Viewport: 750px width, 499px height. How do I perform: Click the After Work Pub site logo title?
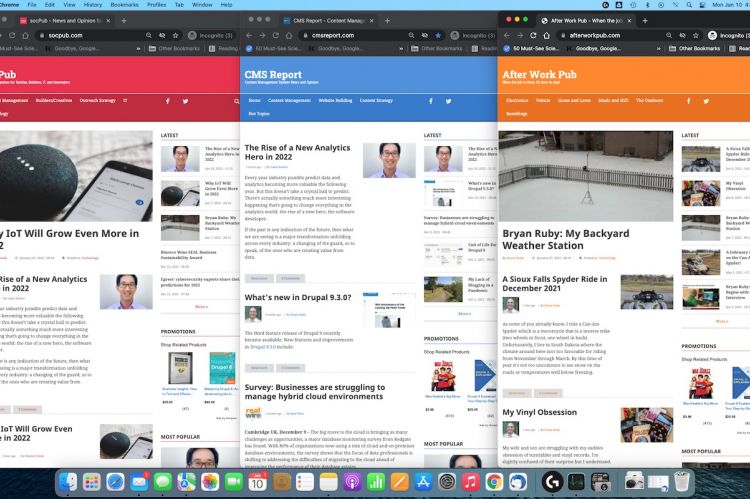[x=540, y=75]
